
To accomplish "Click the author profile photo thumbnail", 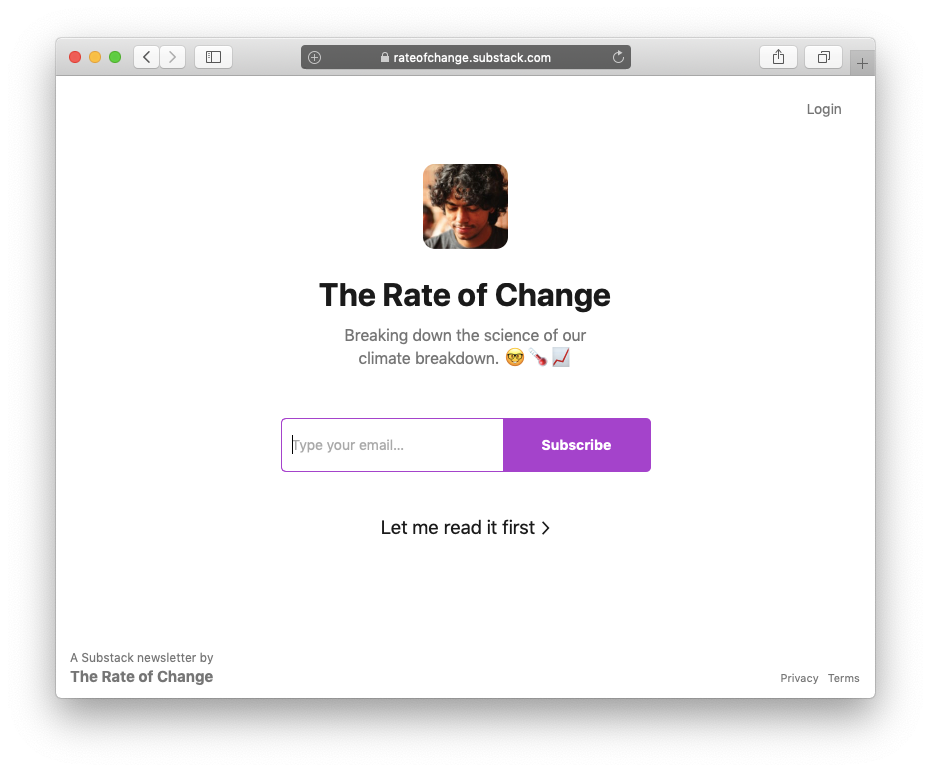I will point(465,206).
